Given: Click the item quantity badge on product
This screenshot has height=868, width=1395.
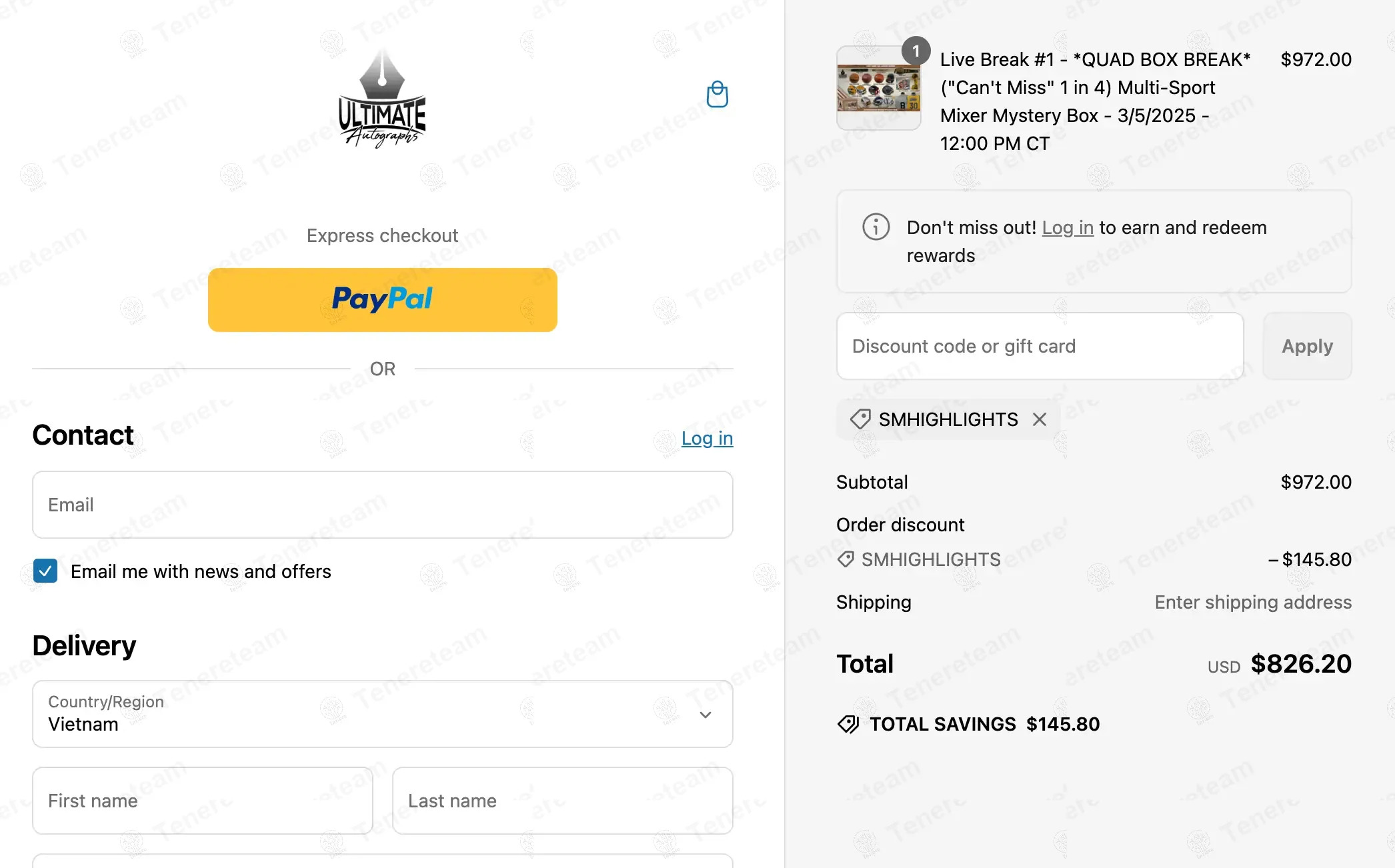Looking at the screenshot, I should tap(916, 51).
